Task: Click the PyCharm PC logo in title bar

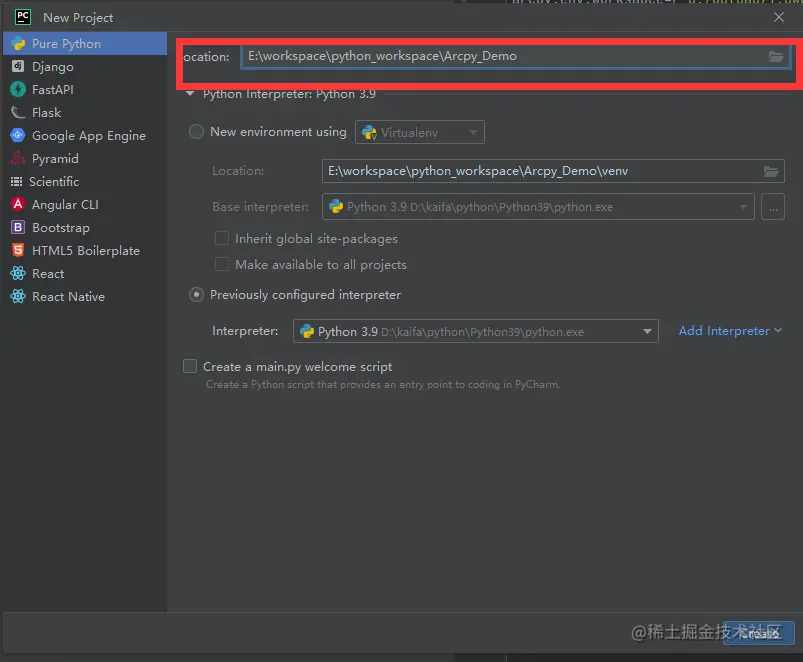Action: coord(23,17)
